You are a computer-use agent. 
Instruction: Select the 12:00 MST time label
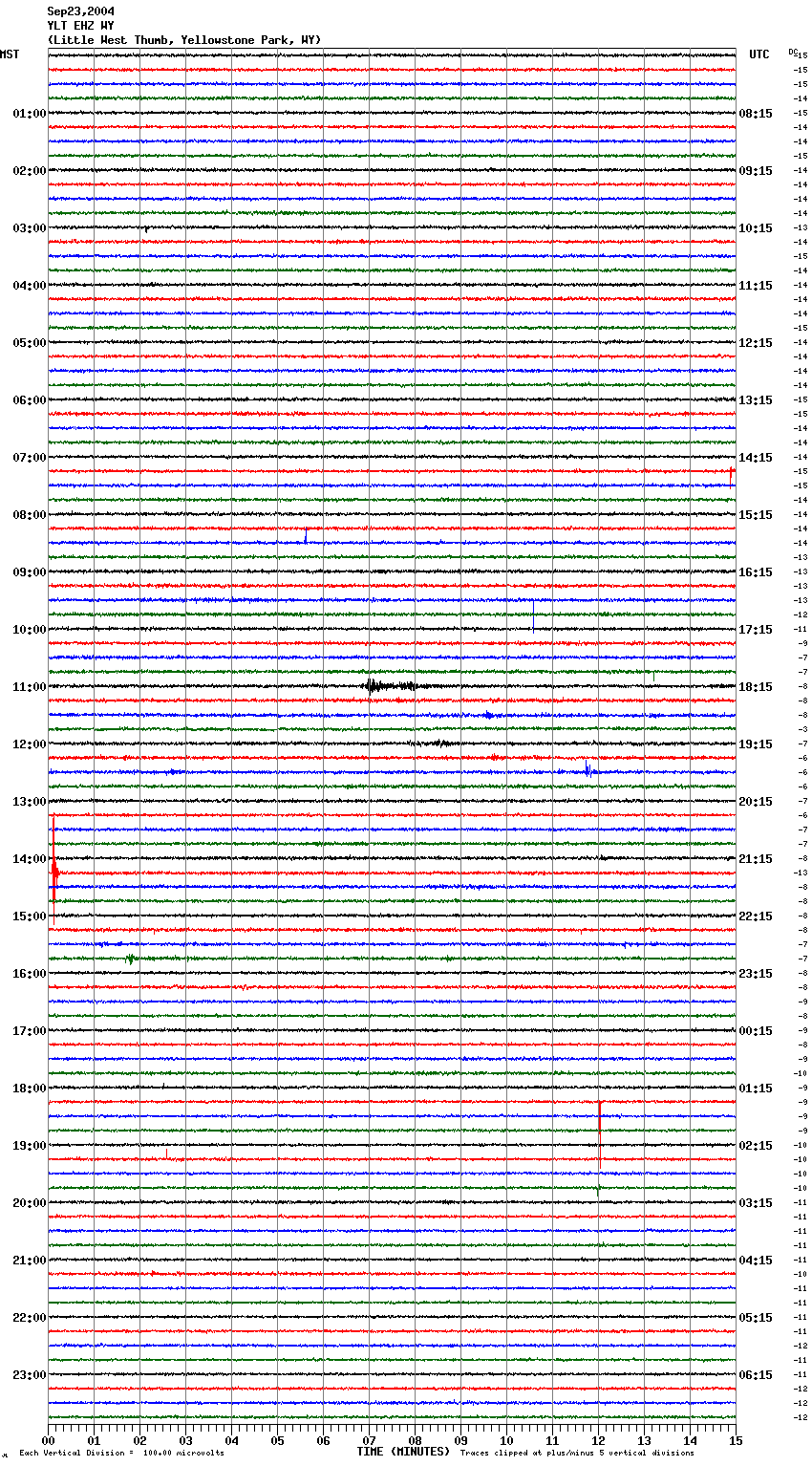[x=30, y=744]
